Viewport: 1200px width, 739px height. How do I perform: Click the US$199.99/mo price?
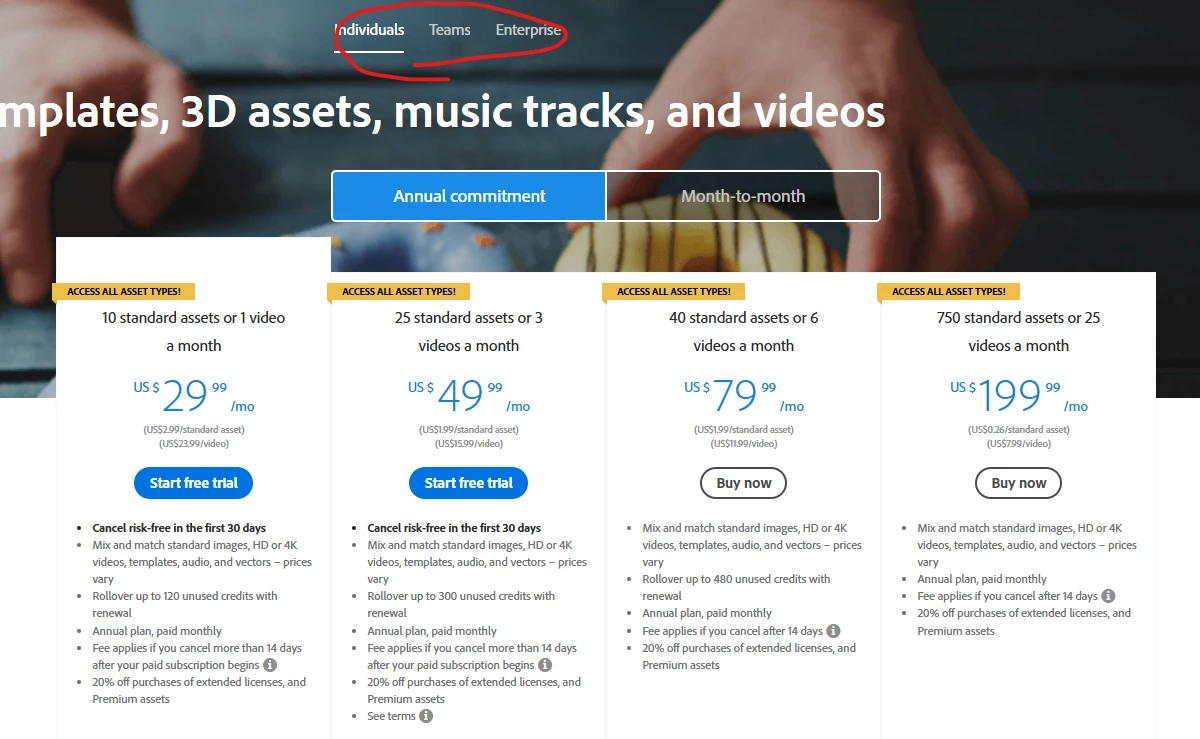(x=1018, y=396)
